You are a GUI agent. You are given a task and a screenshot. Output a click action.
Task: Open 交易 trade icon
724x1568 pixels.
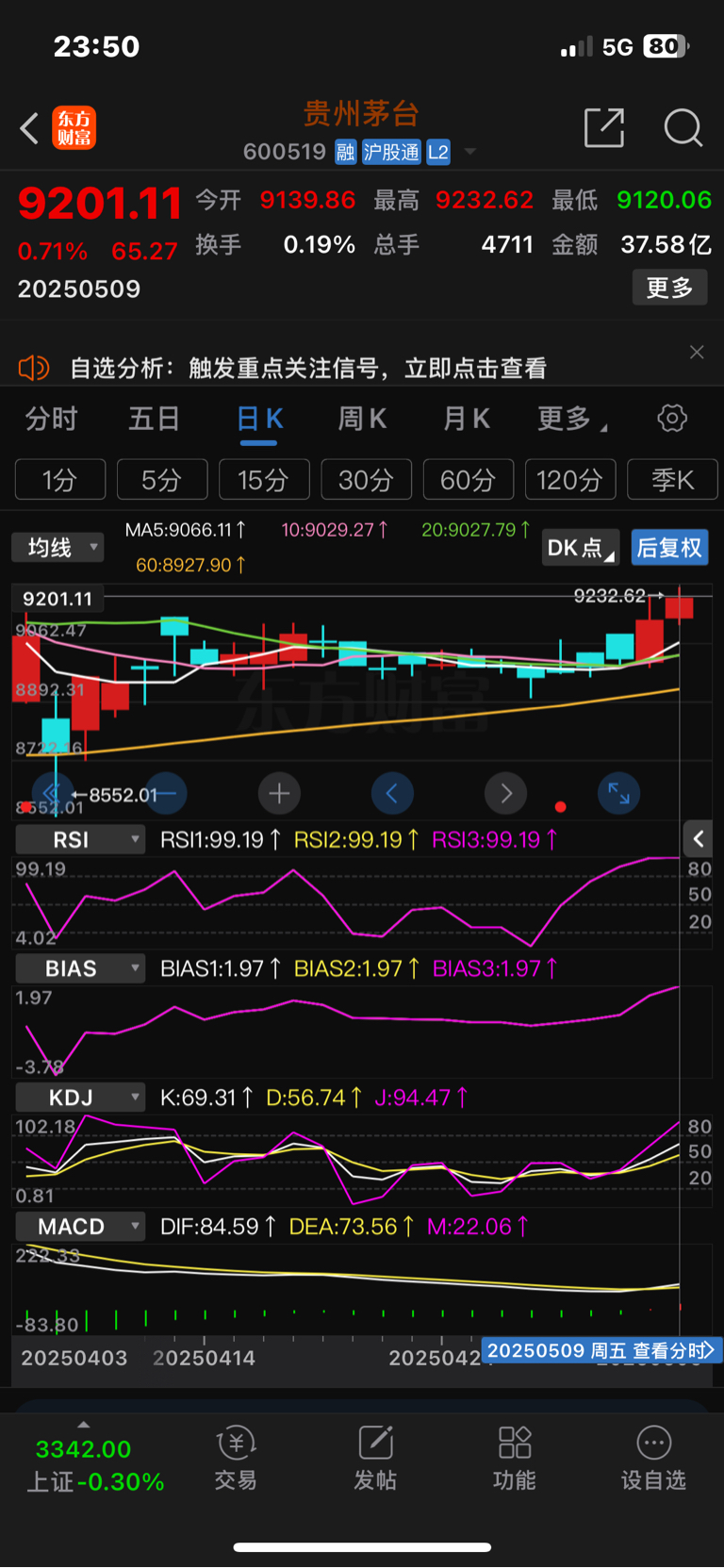click(x=236, y=1458)
